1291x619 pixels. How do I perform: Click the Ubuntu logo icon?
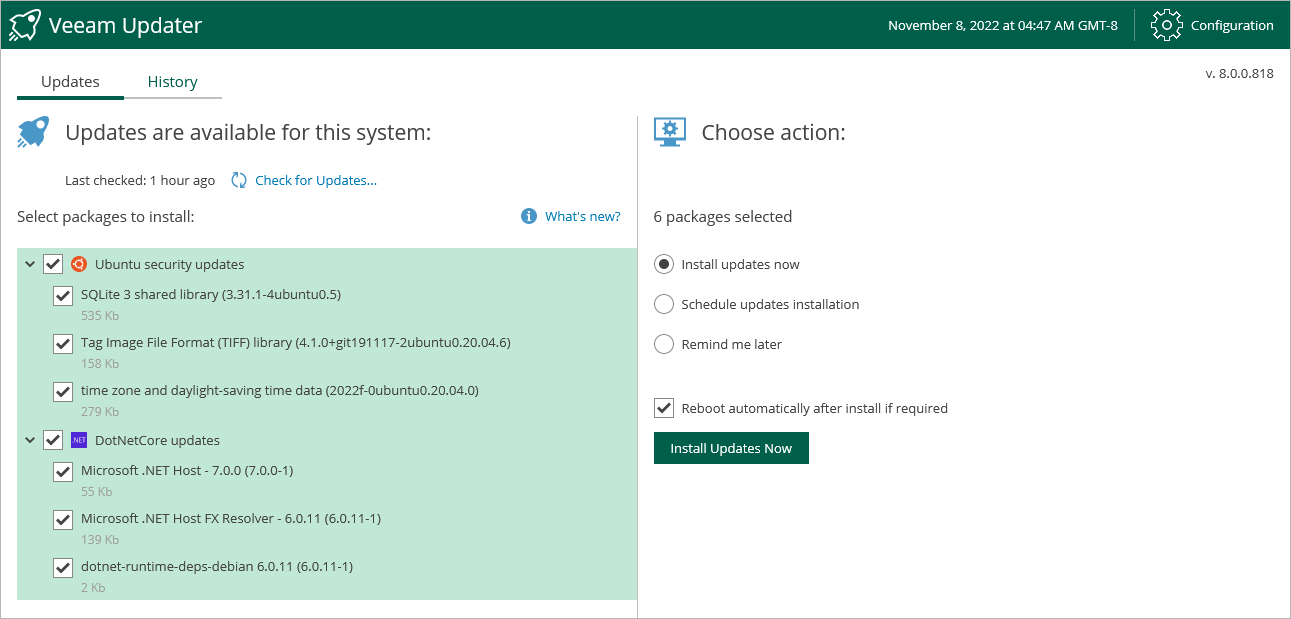79,264
